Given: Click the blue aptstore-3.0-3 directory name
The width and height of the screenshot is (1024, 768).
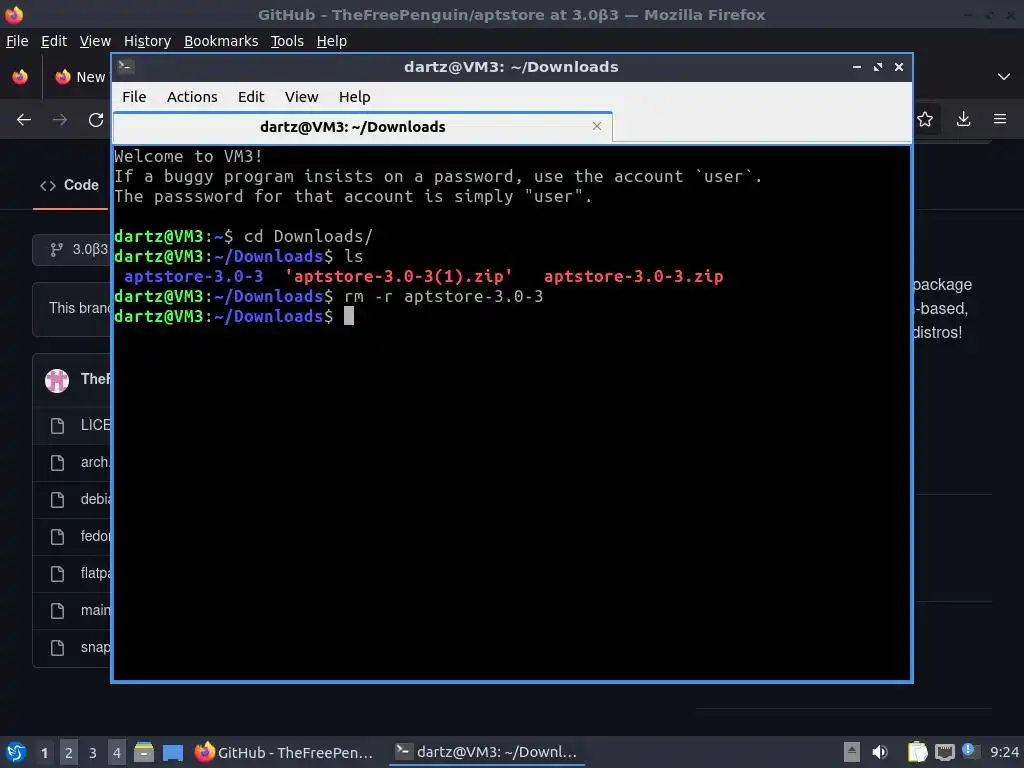Looking at the screenshot, I should [194, 276].
